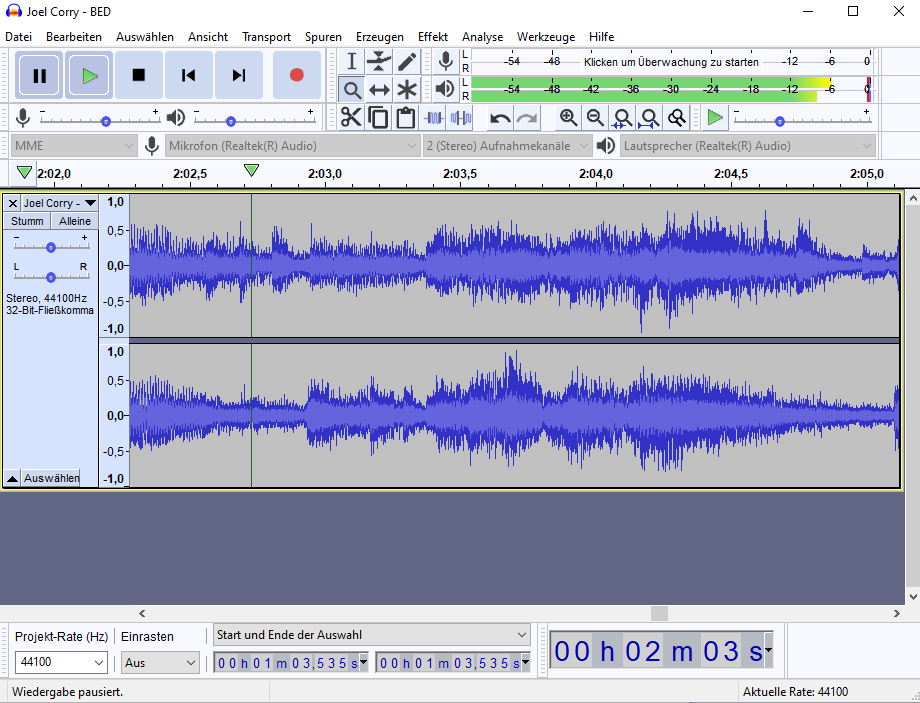920x703 pixels.
Task: Click the Trim audio outside selection icon
Action: click(434, 118)
